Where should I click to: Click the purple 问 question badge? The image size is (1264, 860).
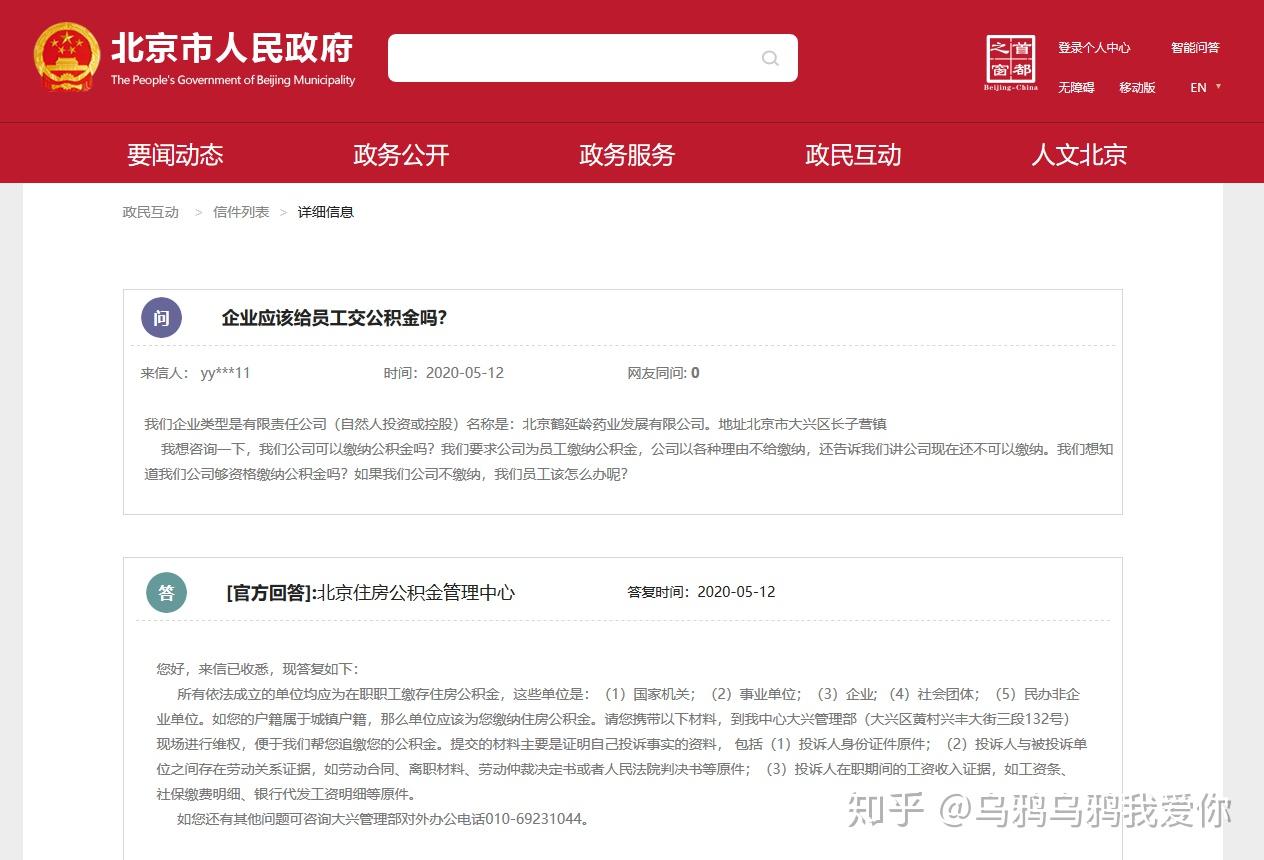tap(162, 318)
